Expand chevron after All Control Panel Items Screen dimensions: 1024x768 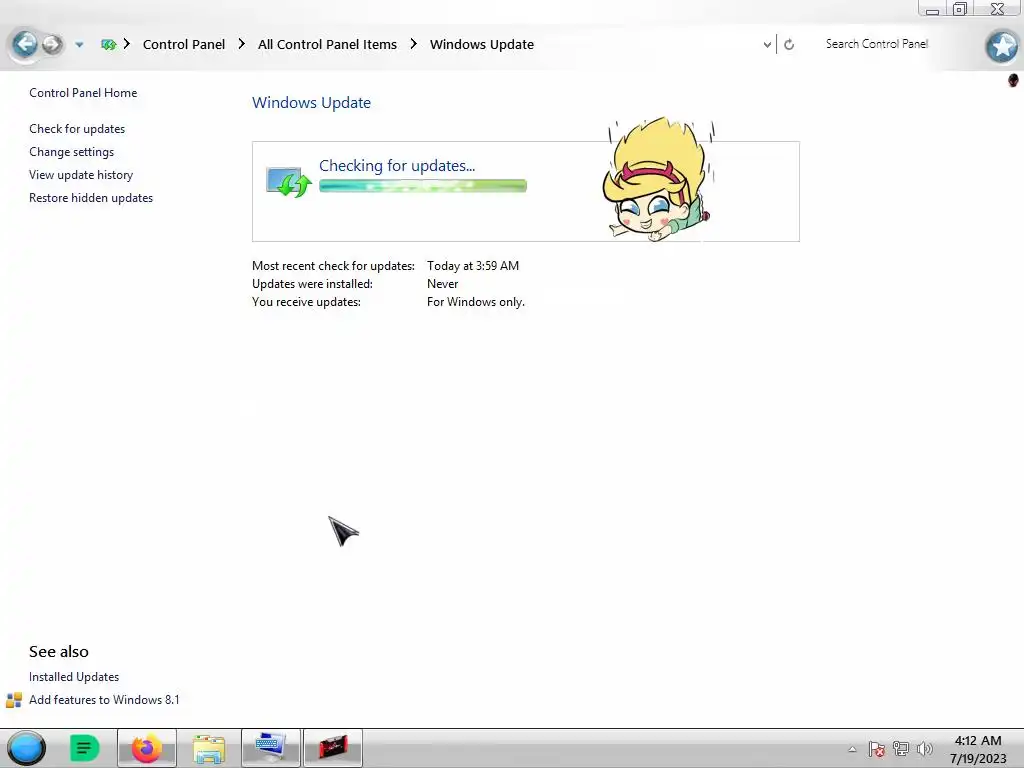(413, 44)
